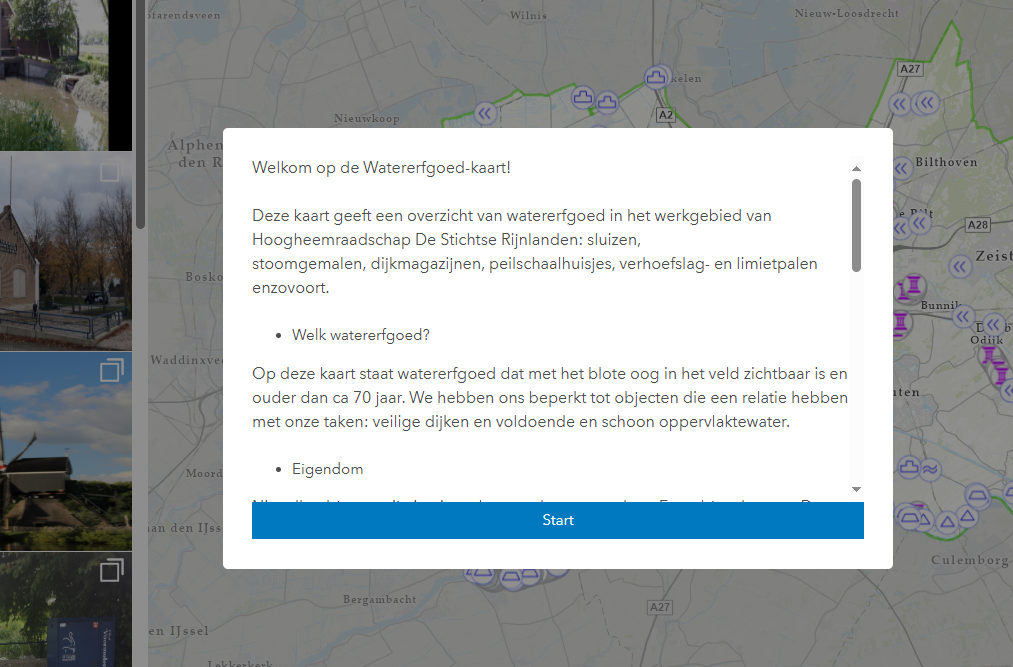
Task: Open the blue information sign thumbnail
Action: (x=66, y=609)
